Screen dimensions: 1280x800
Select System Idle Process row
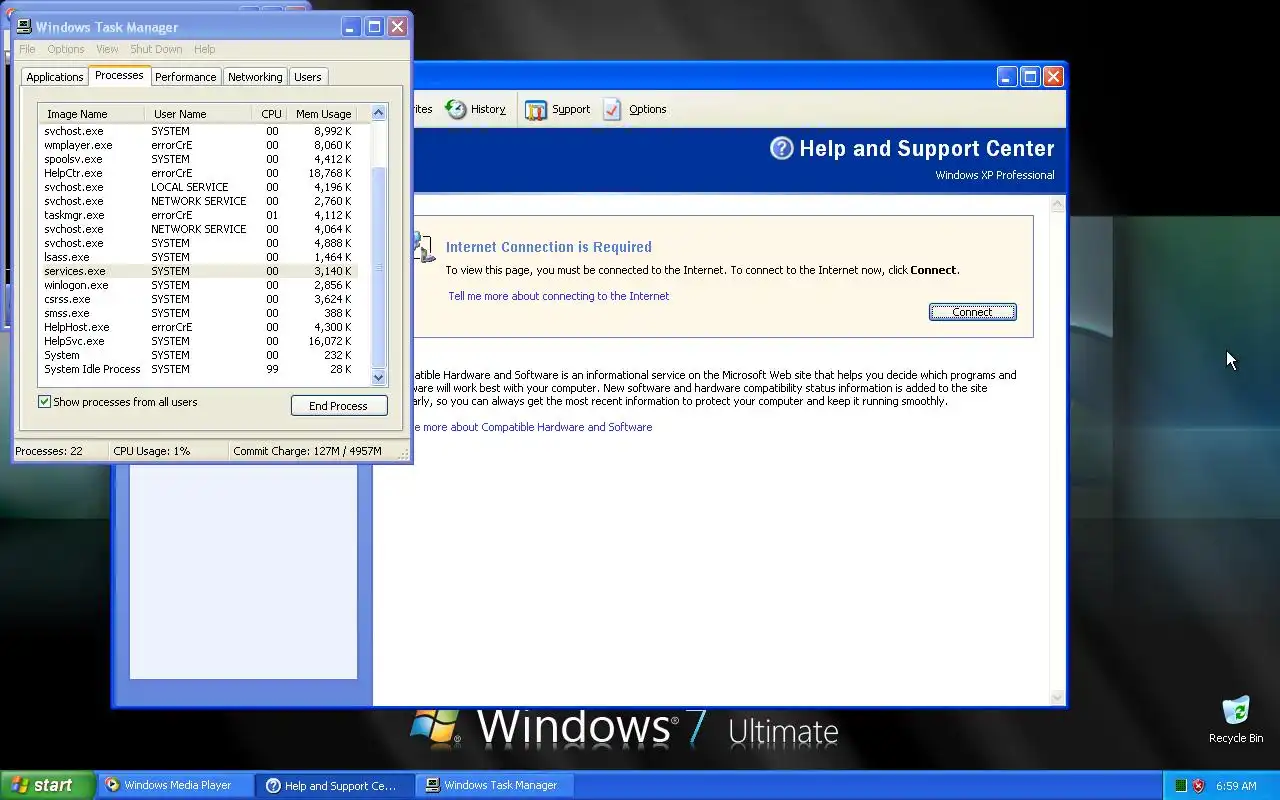coord(198,369)
